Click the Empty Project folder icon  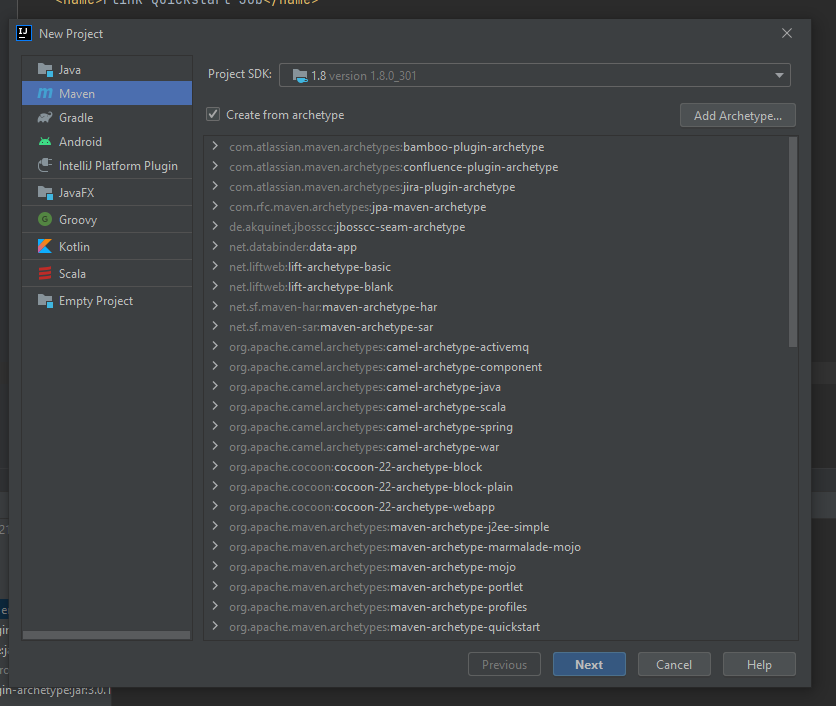coord(45,301)
